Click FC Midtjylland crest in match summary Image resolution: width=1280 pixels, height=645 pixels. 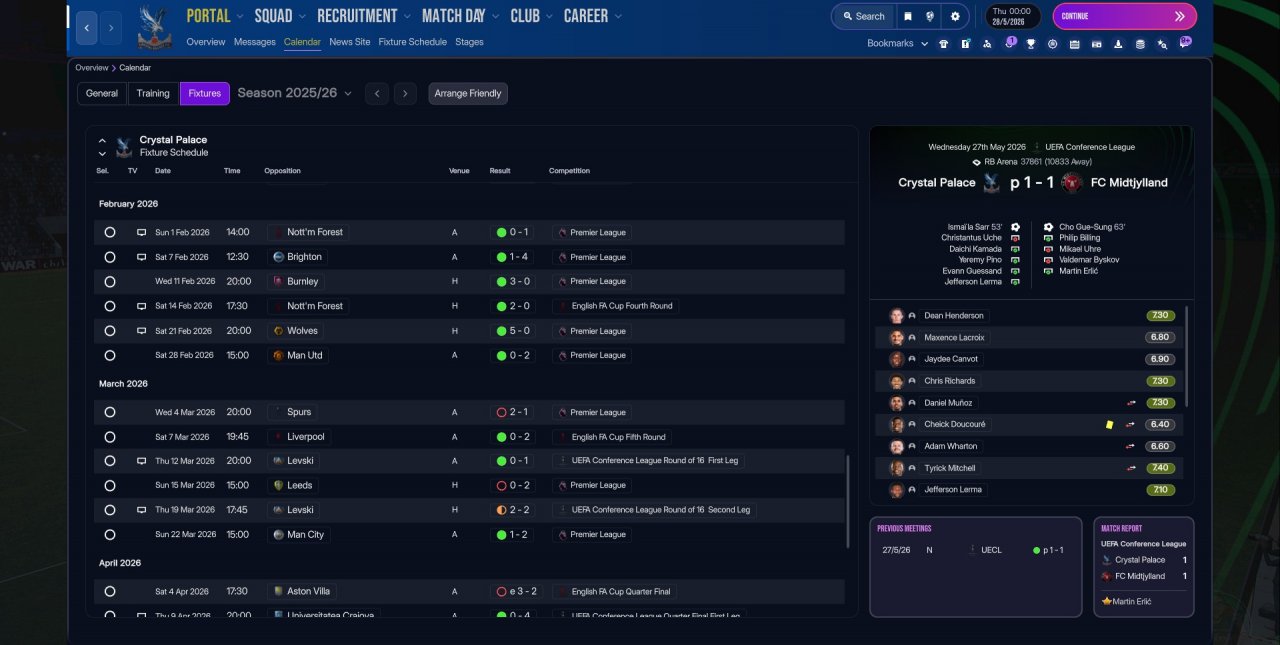[1072, 182]
